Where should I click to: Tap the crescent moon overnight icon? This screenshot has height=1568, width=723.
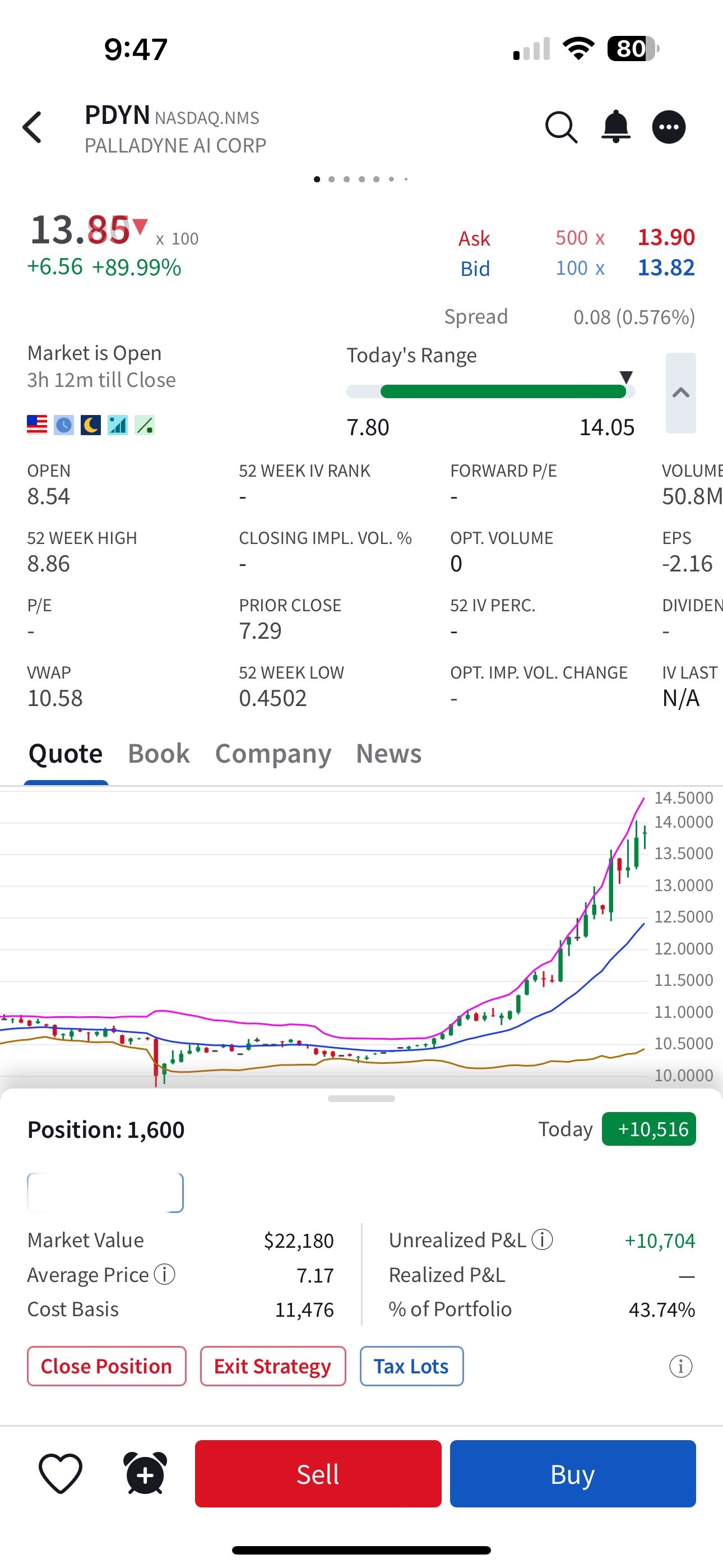[91, 425]
